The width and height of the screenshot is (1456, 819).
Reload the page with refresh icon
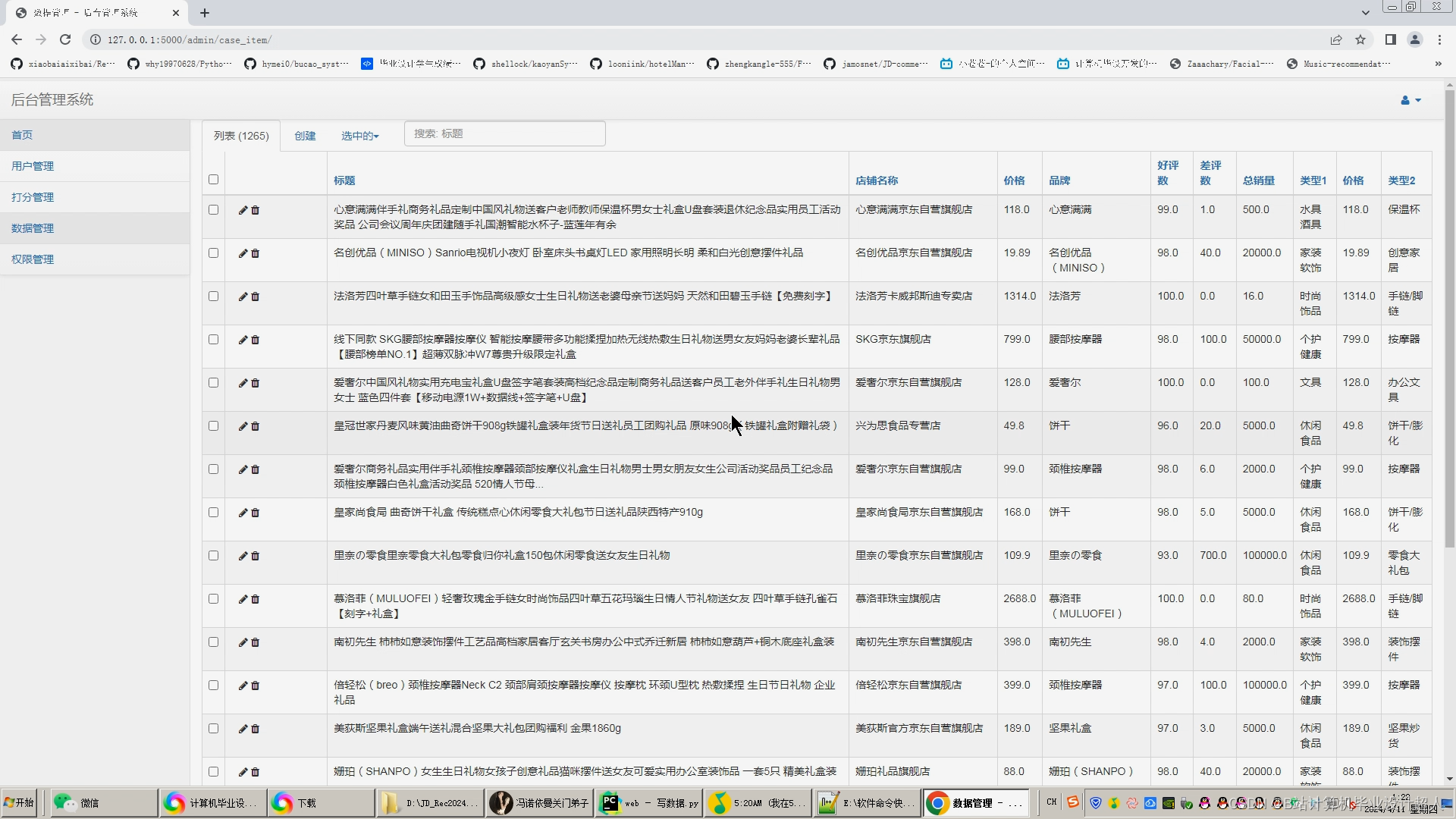pyautogui.click(x=65, y=39)
